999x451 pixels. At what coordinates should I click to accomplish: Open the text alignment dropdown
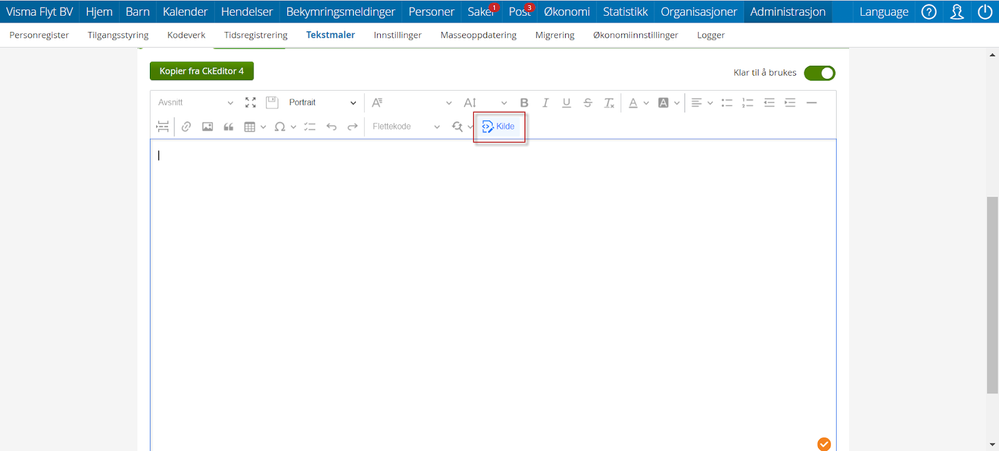click(702, 103)
